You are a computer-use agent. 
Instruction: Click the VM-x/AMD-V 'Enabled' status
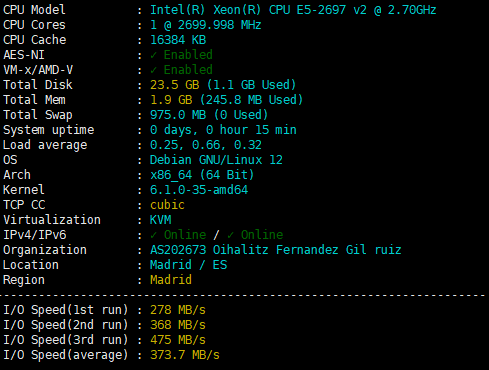tap(188, 70)
